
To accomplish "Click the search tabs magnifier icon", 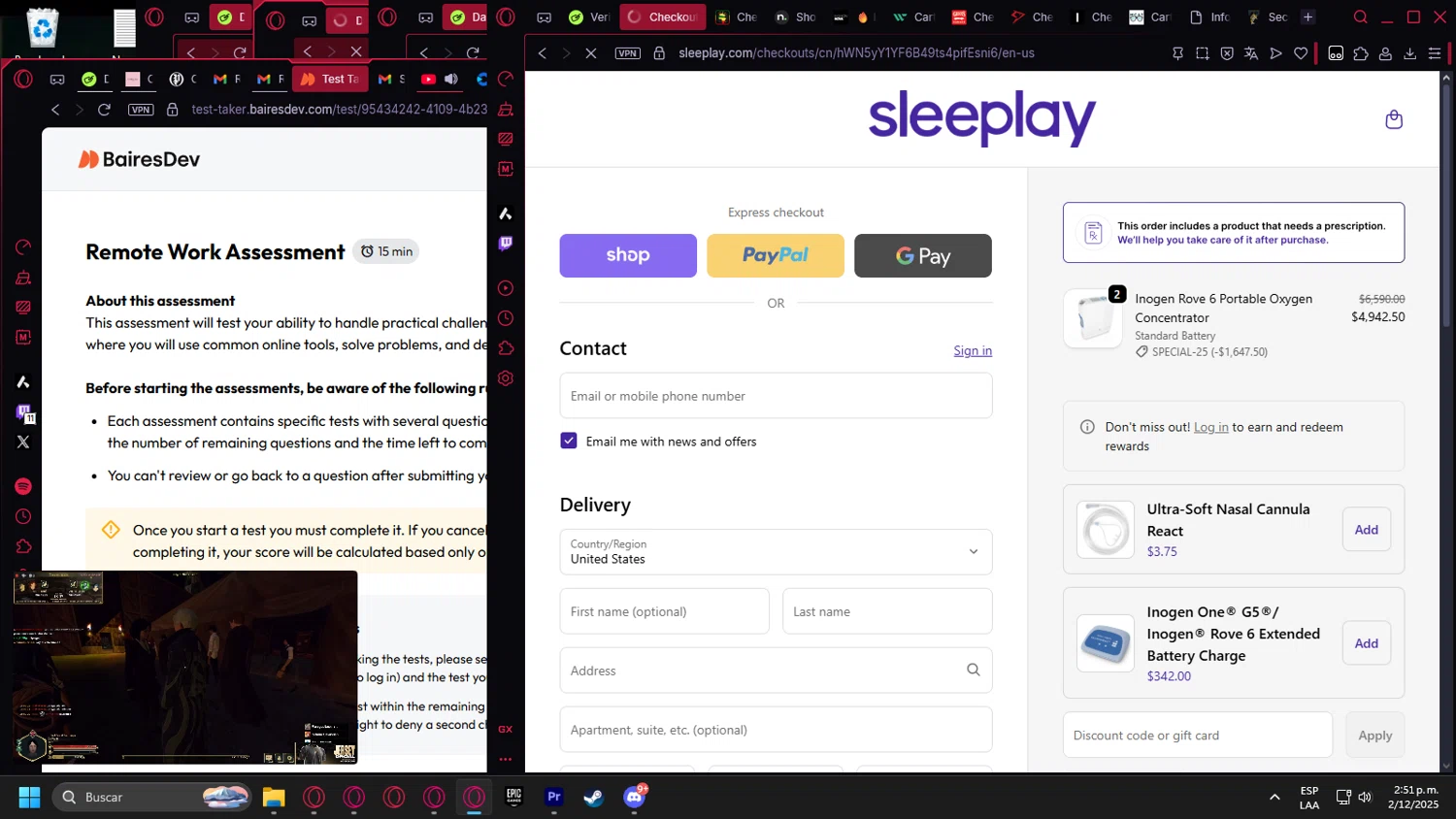I will 1361,16.
